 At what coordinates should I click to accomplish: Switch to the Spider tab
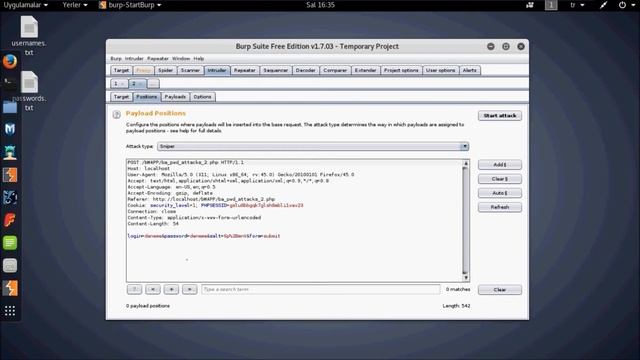coord(165,70)
